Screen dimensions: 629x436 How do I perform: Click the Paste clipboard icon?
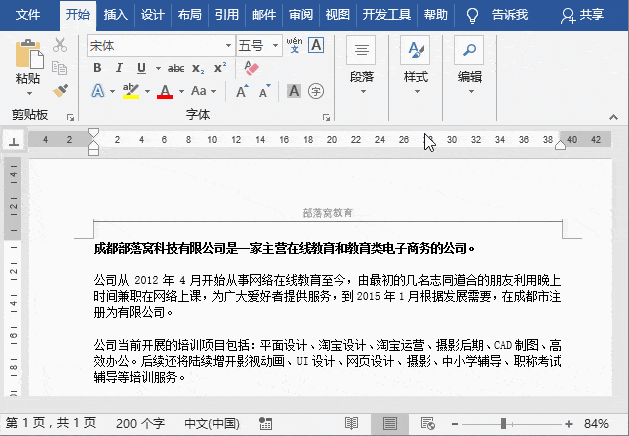[x=29, y=54]
